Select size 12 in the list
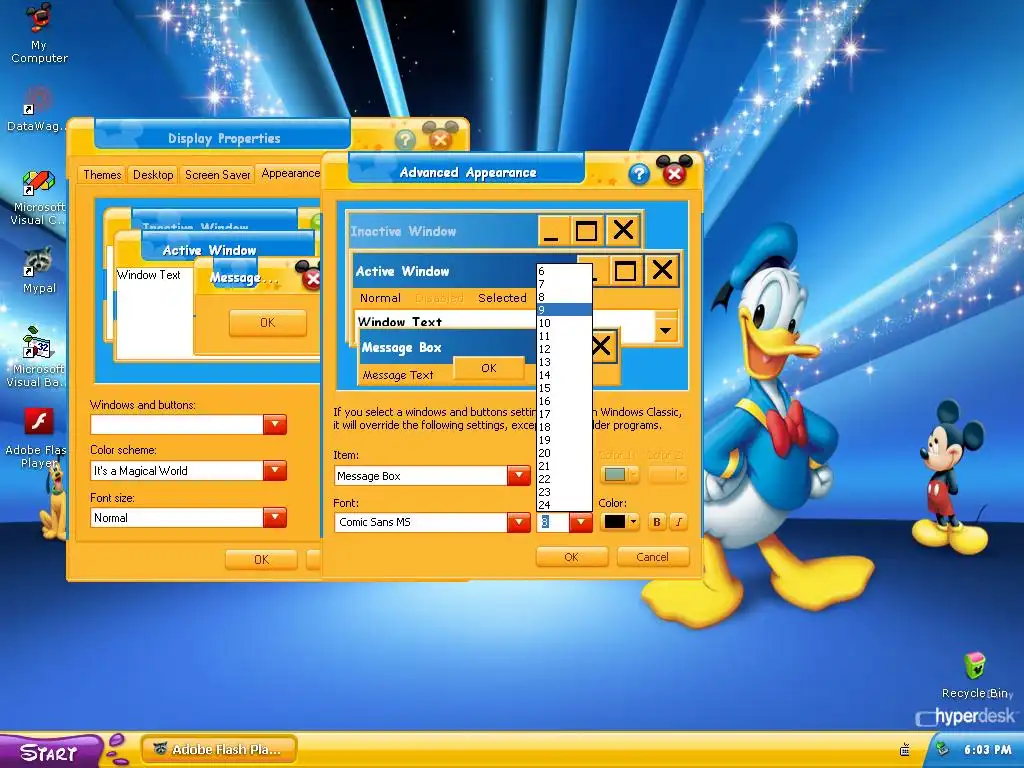 coord(564,349)
